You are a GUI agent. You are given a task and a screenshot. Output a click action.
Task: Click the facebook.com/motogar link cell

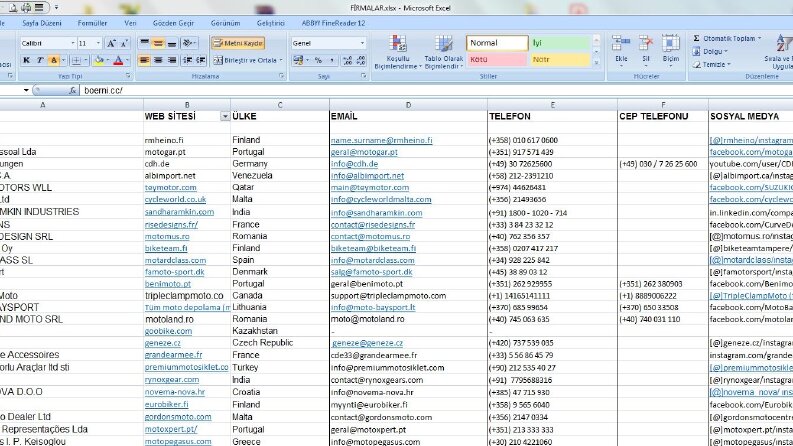(751, 152)
